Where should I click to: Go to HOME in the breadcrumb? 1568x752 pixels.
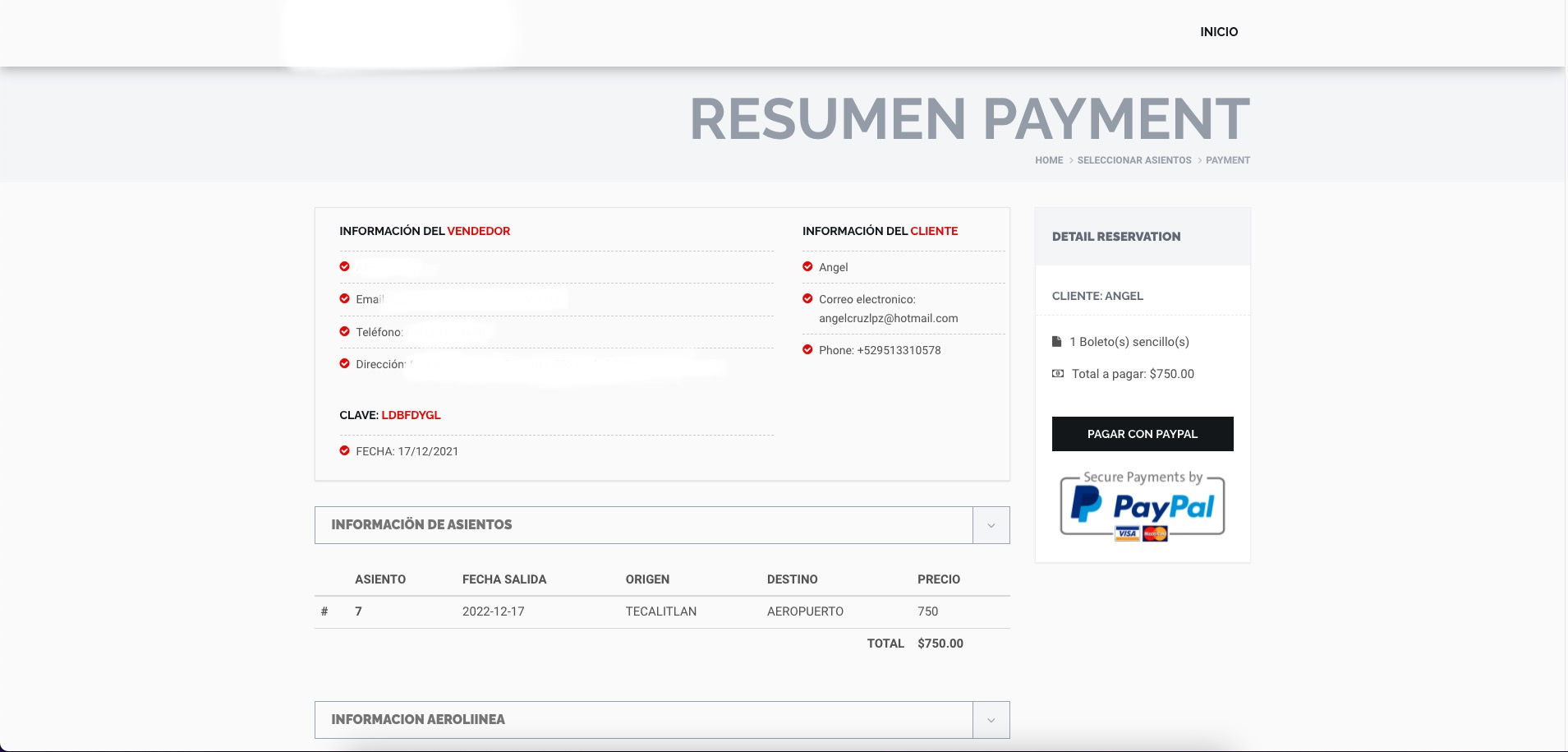[1048, 160]
